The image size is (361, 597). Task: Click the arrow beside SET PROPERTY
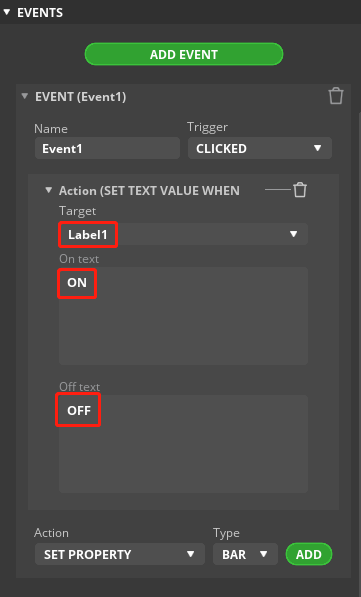(x=191, y=554)
